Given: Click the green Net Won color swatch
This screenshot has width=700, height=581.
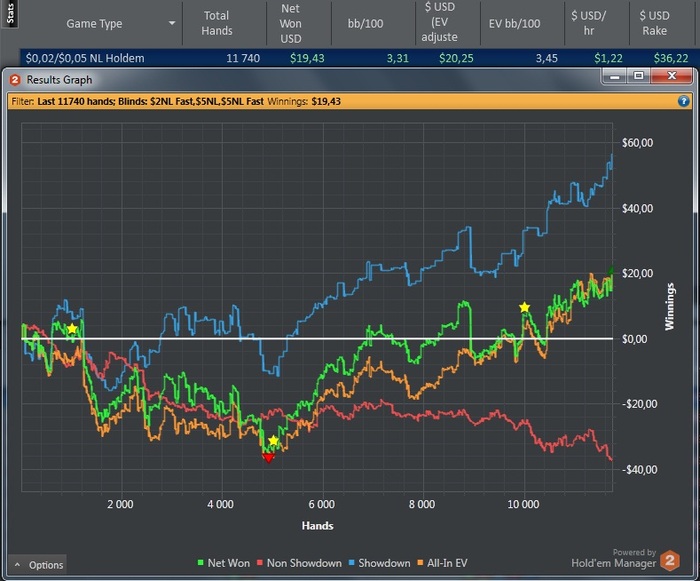Looking at the screenshot, I should point(200,563).
